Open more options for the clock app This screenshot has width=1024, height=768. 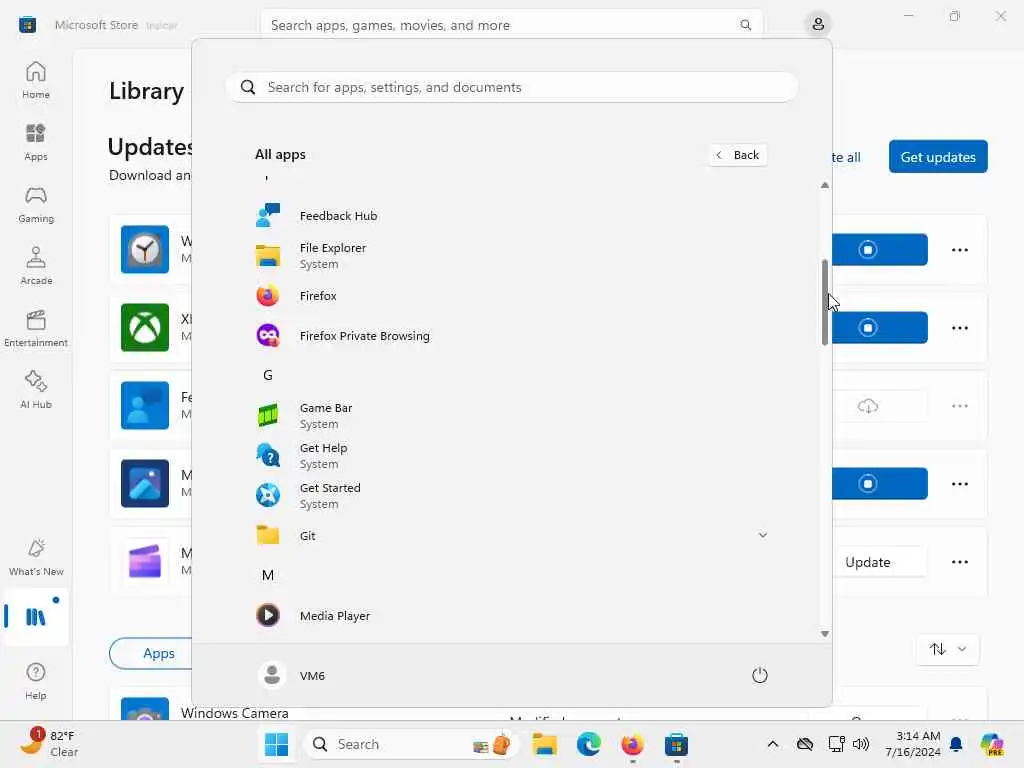point(959,249)
